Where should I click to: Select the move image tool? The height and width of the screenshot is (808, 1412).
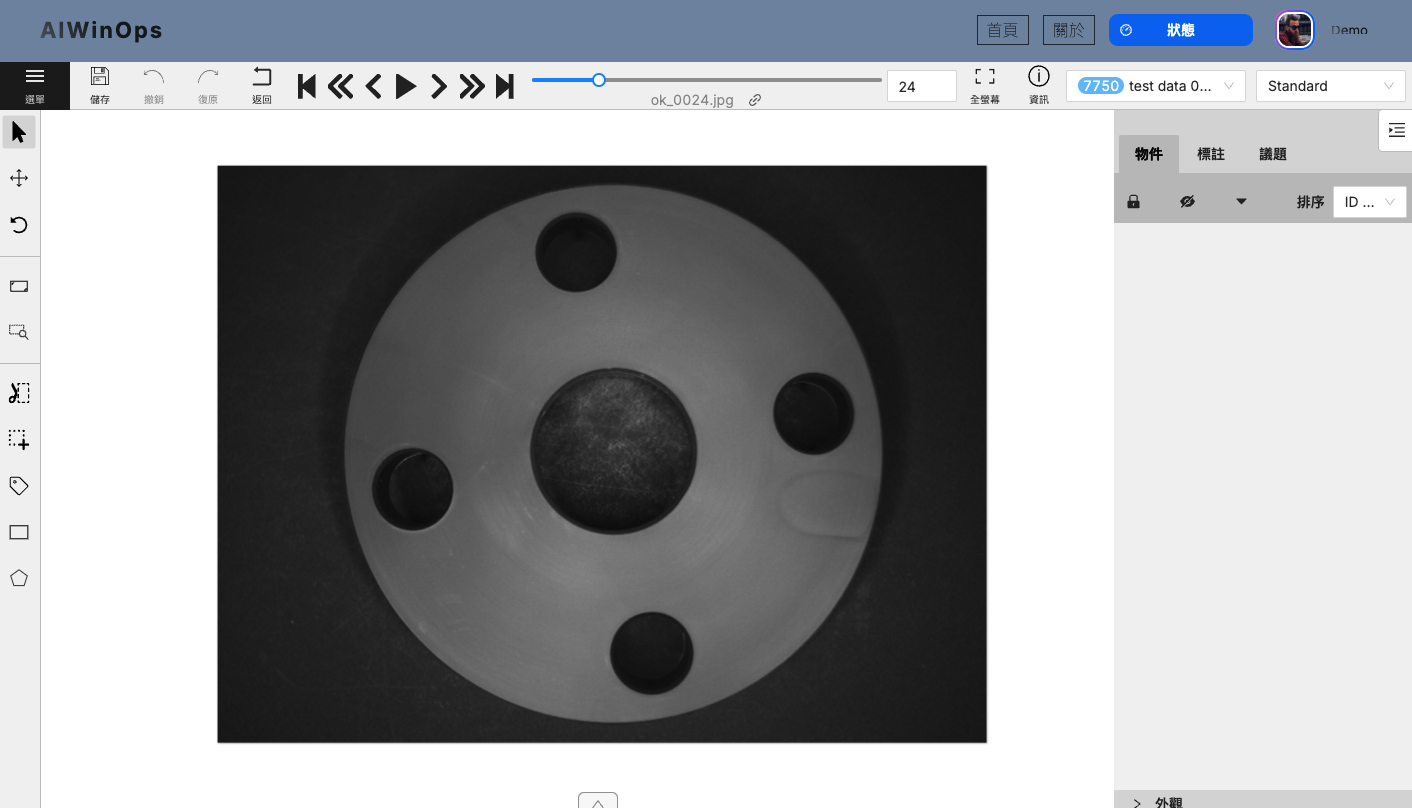pos(19,178)
